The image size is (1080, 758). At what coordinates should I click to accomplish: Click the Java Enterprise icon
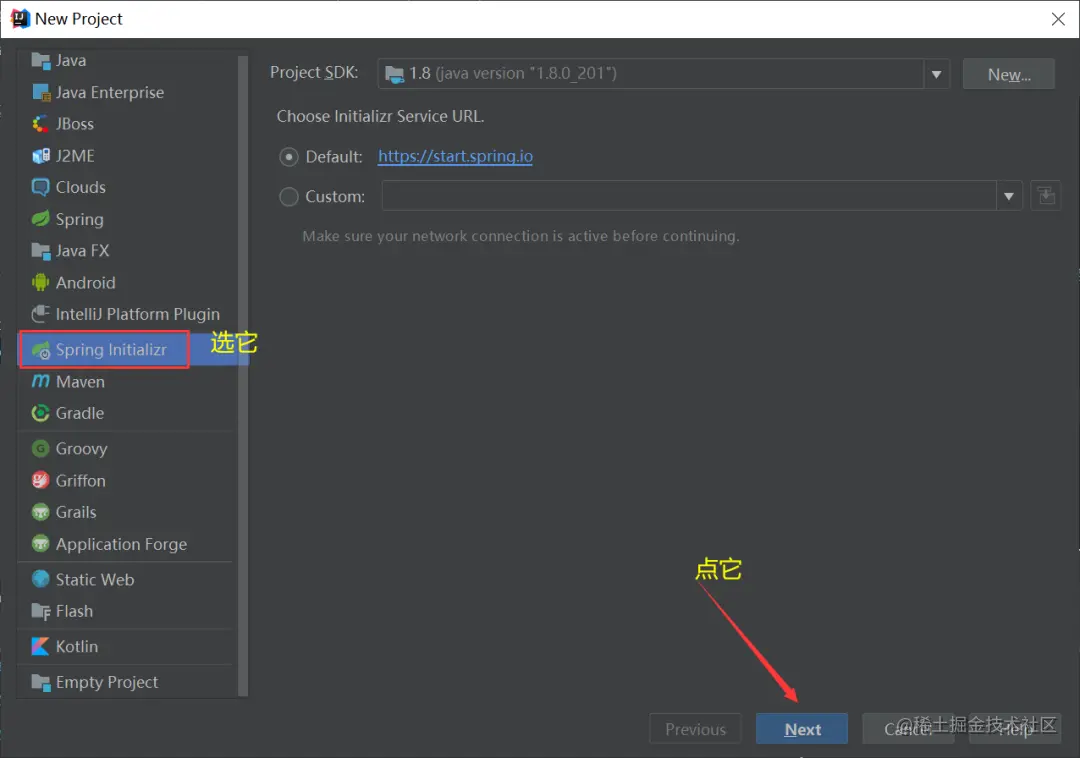click(x=41, y=92)
